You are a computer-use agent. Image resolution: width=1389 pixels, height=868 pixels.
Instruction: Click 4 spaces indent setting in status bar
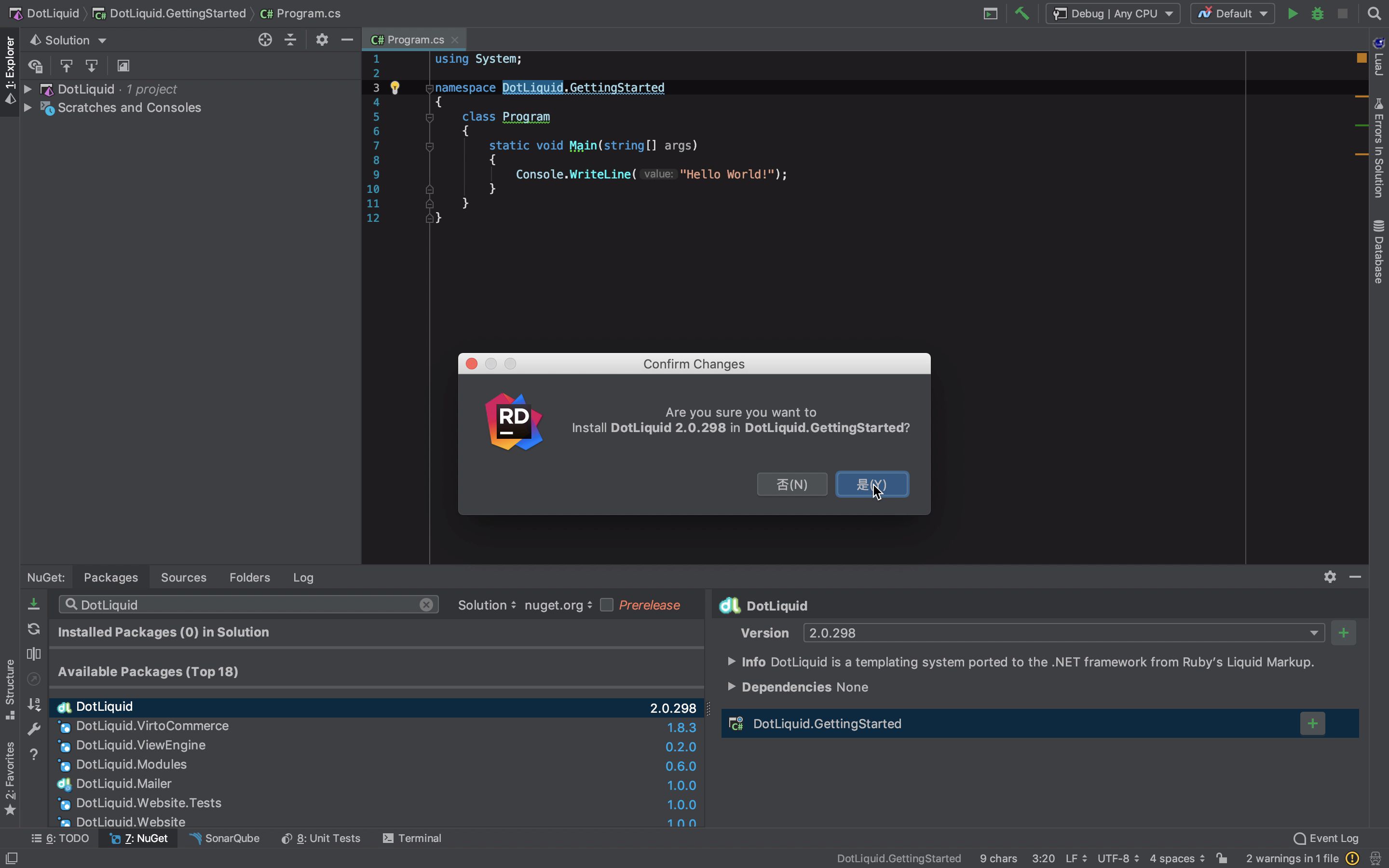tap(1177, 859)
